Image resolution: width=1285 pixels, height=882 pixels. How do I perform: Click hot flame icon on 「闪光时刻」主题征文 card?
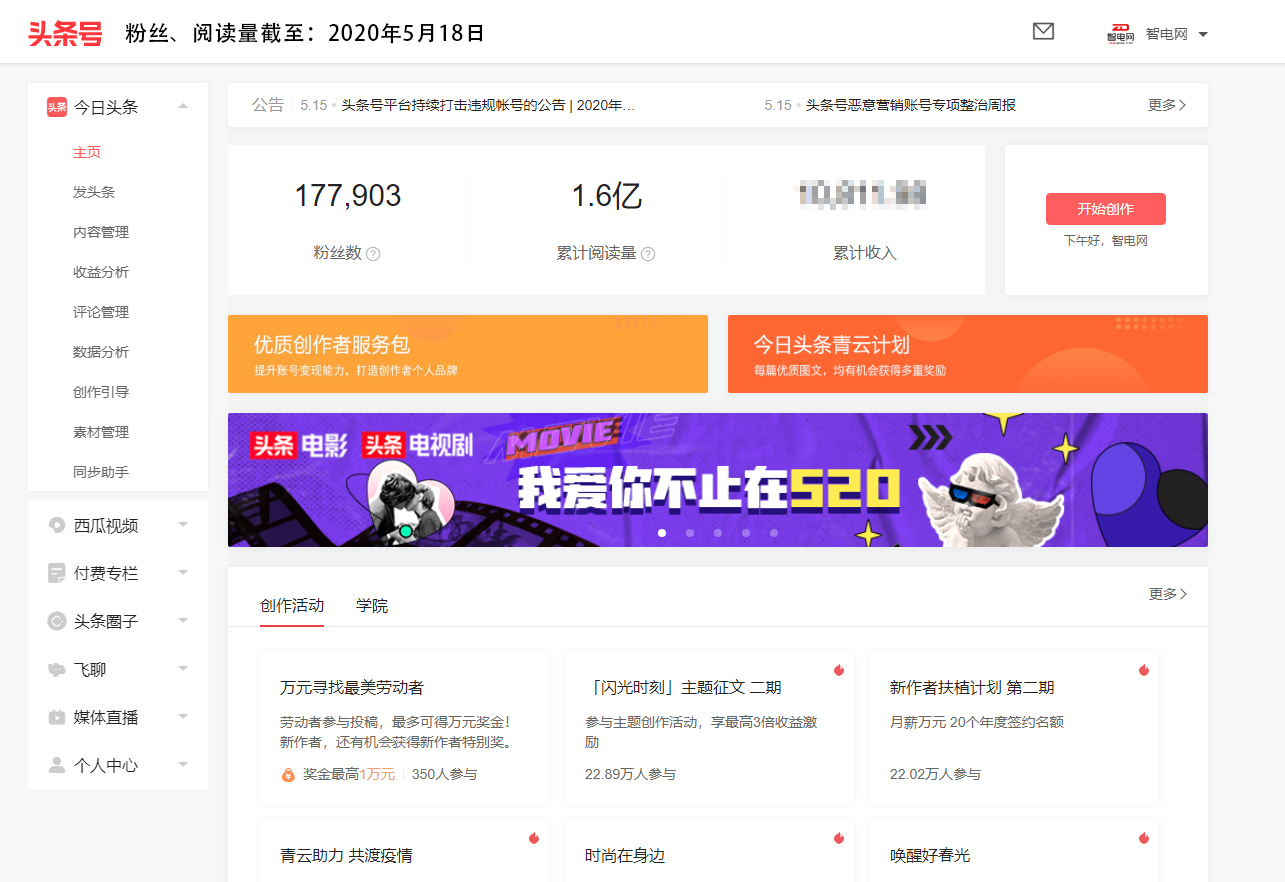(x=839, y=670)
